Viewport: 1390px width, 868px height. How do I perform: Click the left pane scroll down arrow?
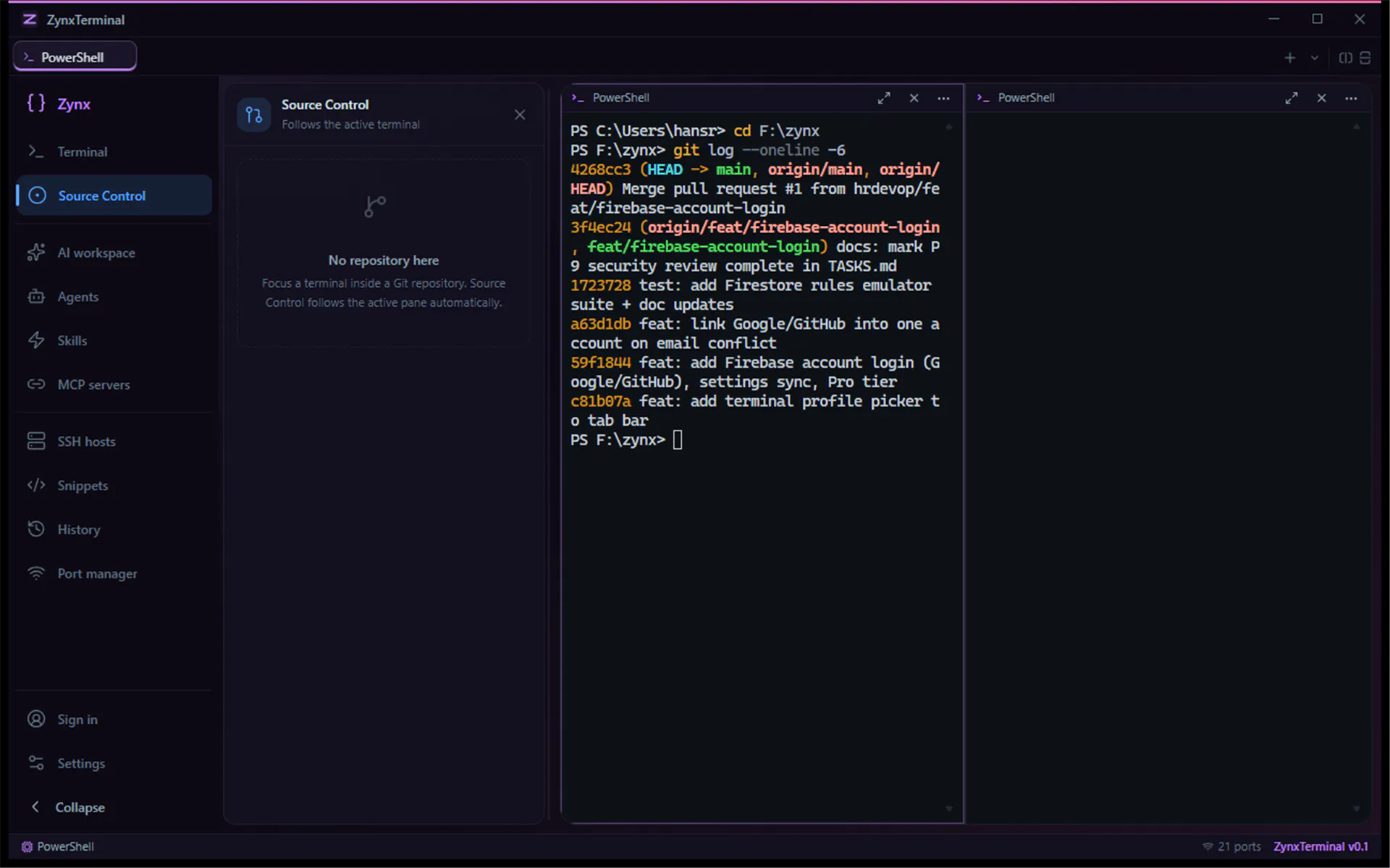(x=948, y=809)
